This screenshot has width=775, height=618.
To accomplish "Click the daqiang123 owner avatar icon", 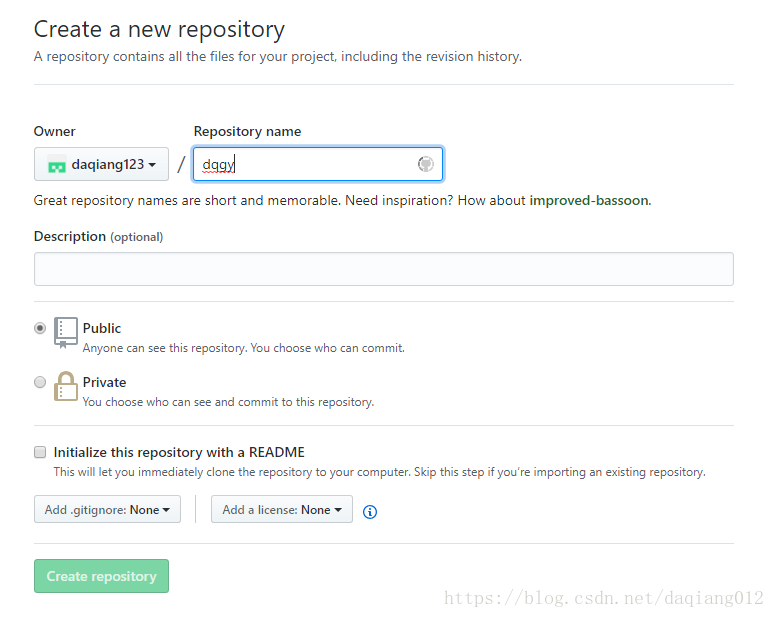I will pyautogui.click(x=56, y=164).
